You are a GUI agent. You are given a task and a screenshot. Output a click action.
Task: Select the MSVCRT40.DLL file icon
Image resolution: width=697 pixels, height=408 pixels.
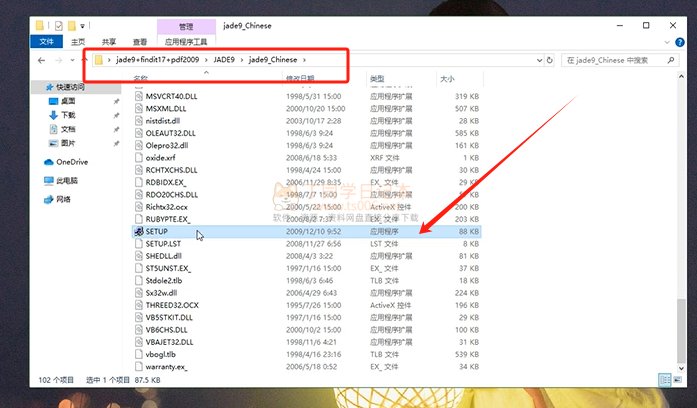139,96
